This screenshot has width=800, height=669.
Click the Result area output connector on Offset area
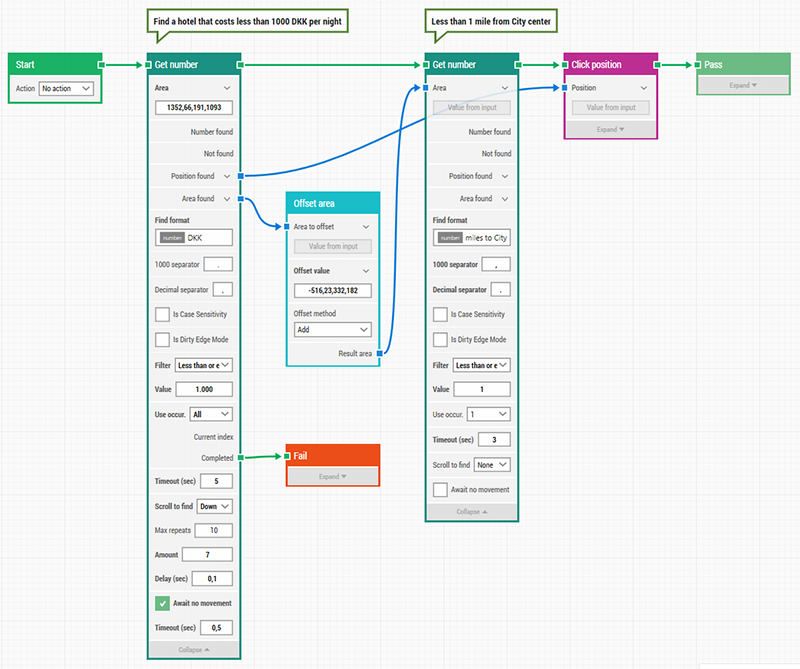(x=380, y=353)
